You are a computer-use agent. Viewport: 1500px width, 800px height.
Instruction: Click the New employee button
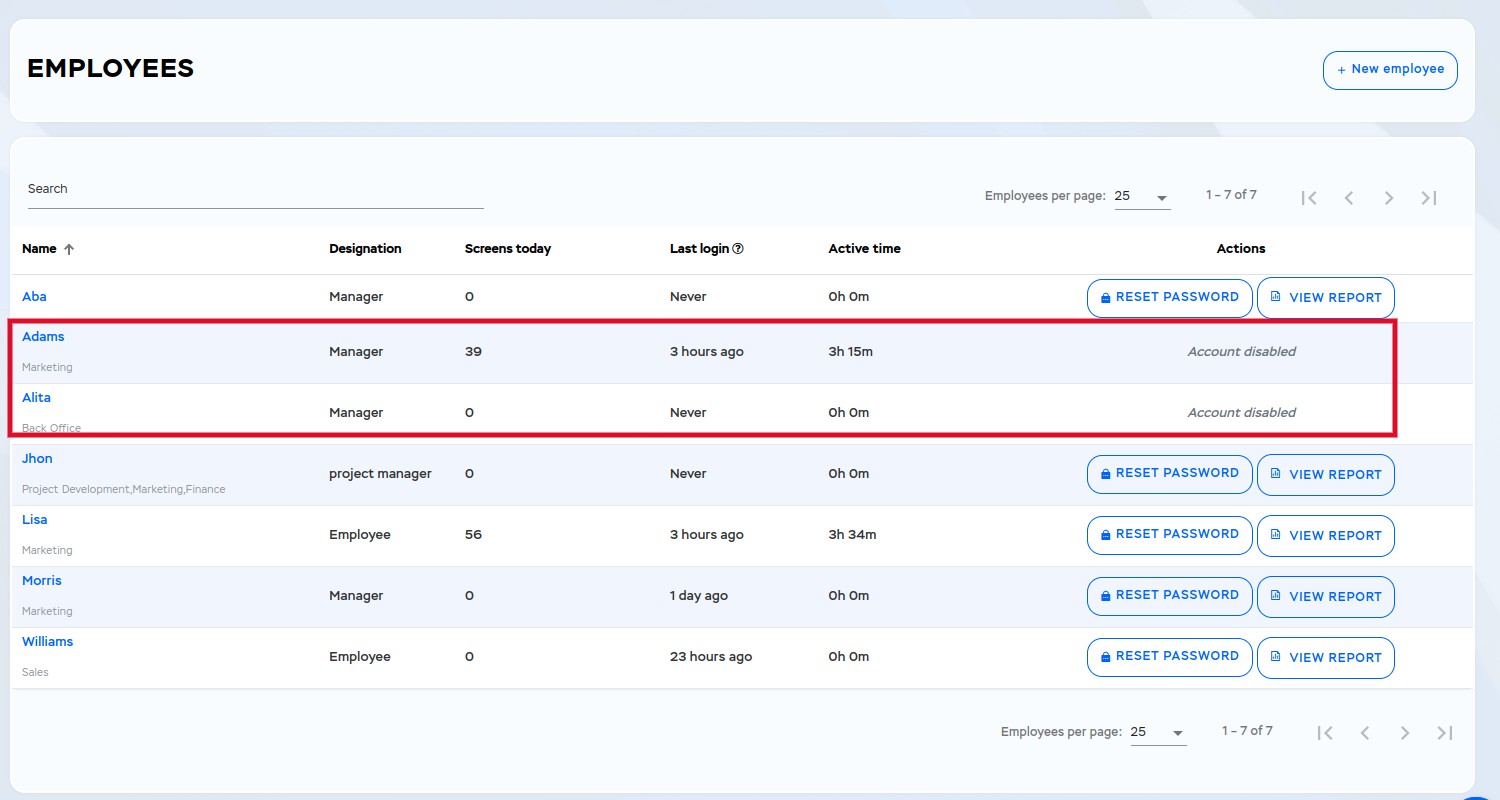coord(1390,70)
